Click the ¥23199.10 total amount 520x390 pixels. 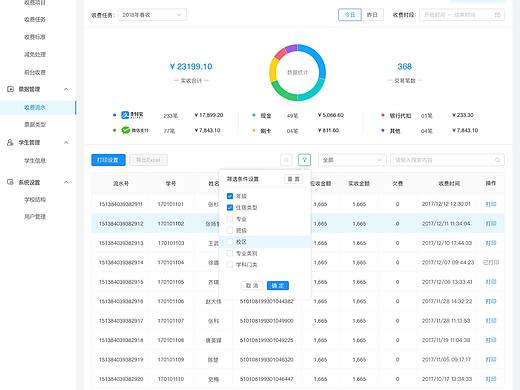tap(191, 67)
